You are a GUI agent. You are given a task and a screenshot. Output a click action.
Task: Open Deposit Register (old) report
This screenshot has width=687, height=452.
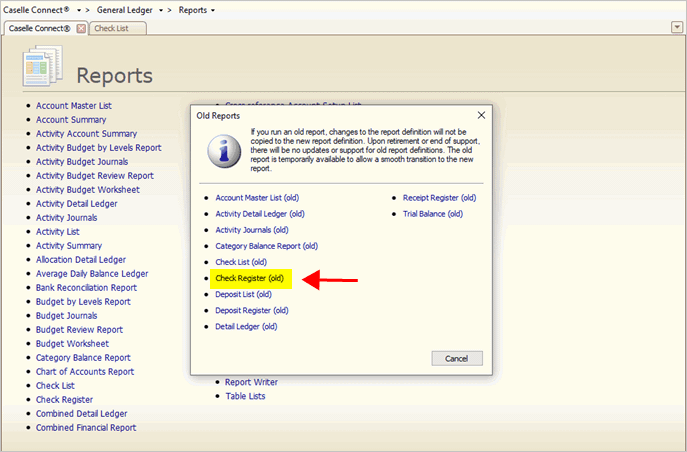pos(254,310)
